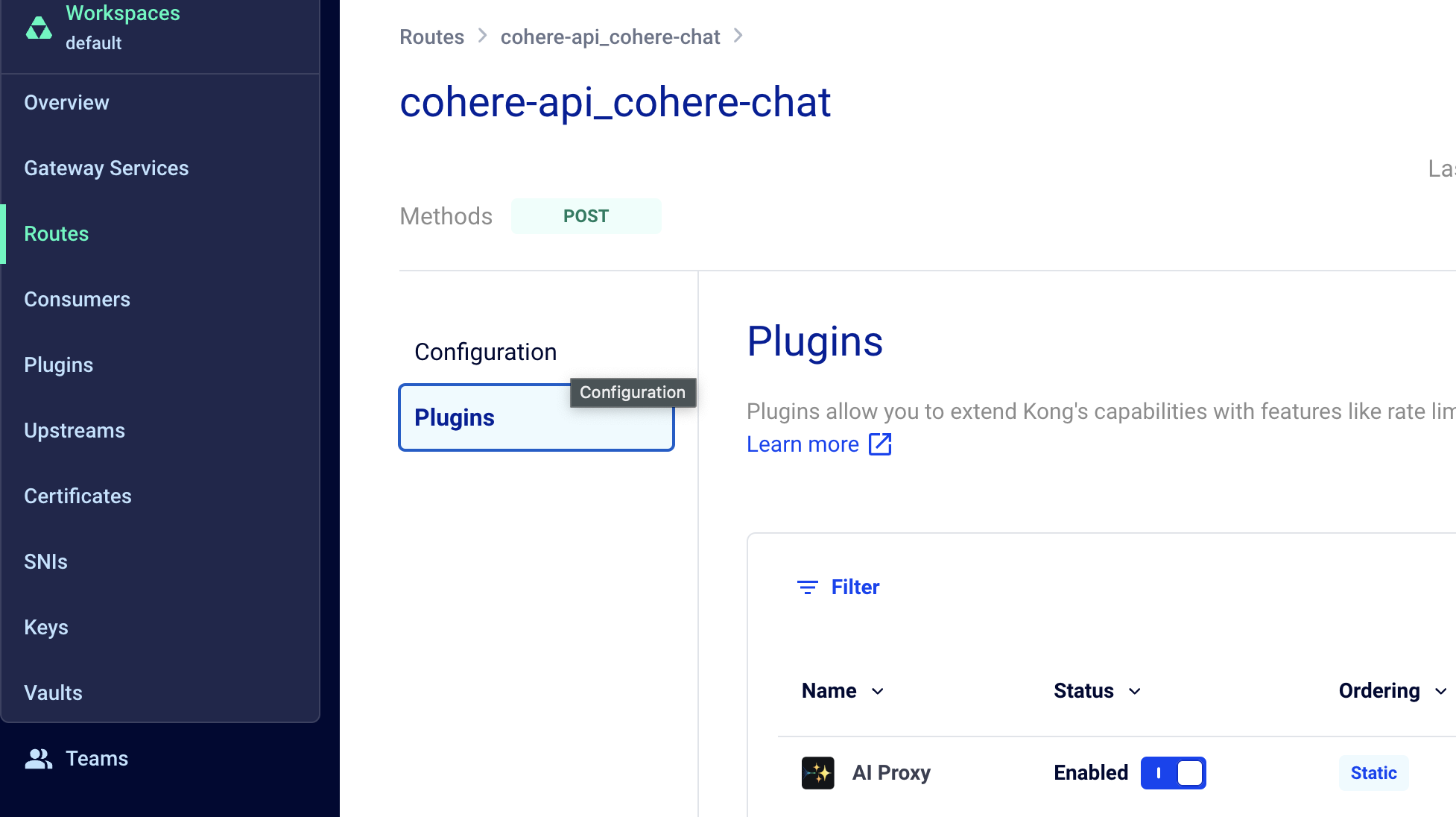Click the Static ordering badge

(1373, 773)
